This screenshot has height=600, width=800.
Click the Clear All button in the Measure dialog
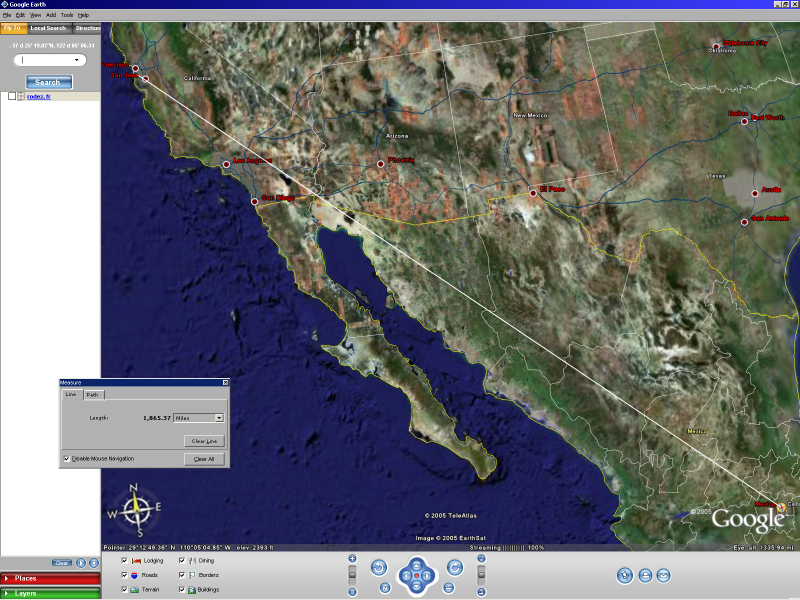206,459
